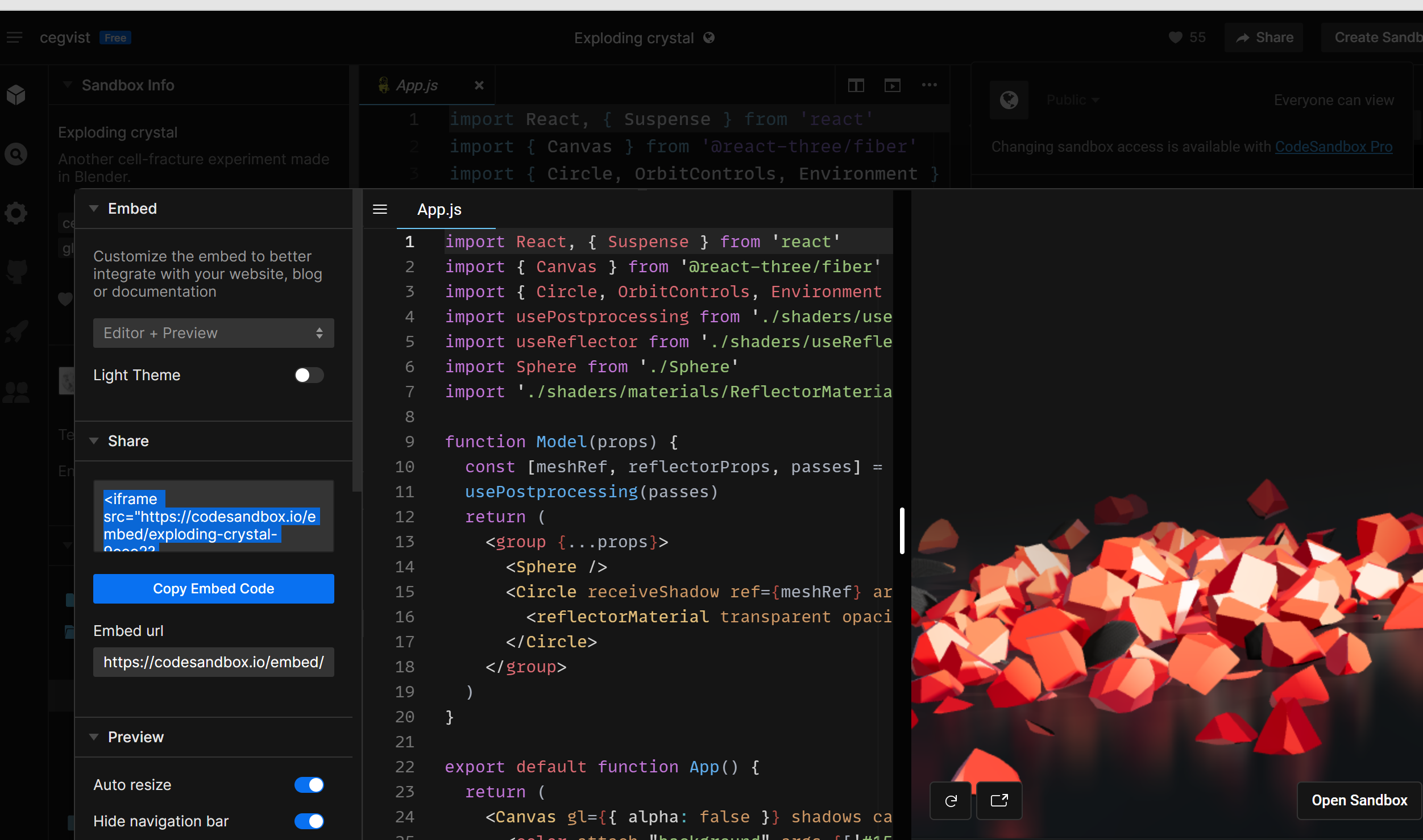Collapse the Preview section
This screenshot has width=1423, height=840.
pos(94,737)
